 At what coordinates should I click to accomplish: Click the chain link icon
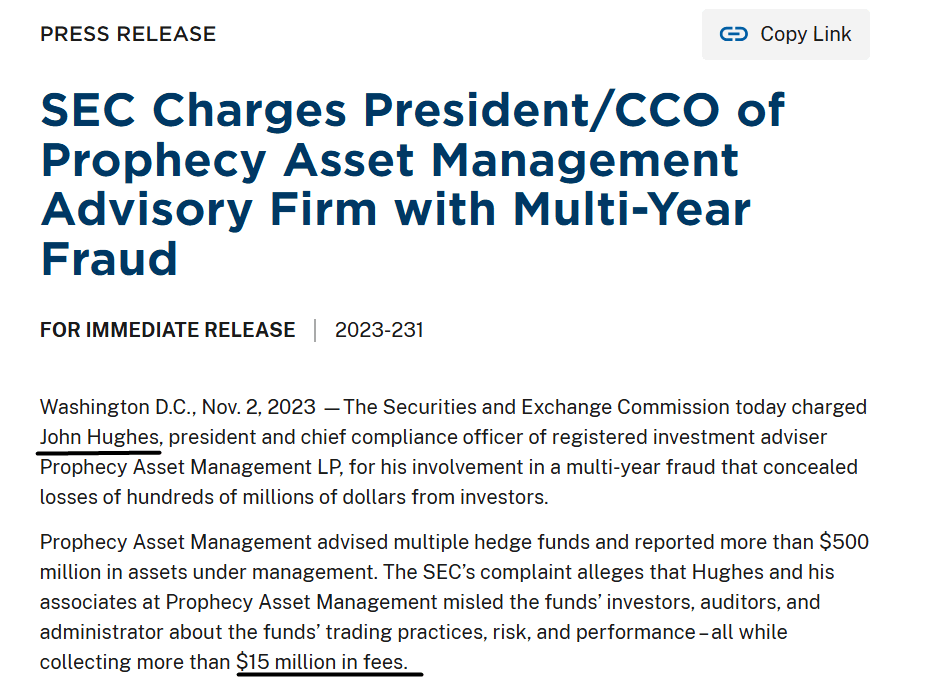click(x=734, y=34)
